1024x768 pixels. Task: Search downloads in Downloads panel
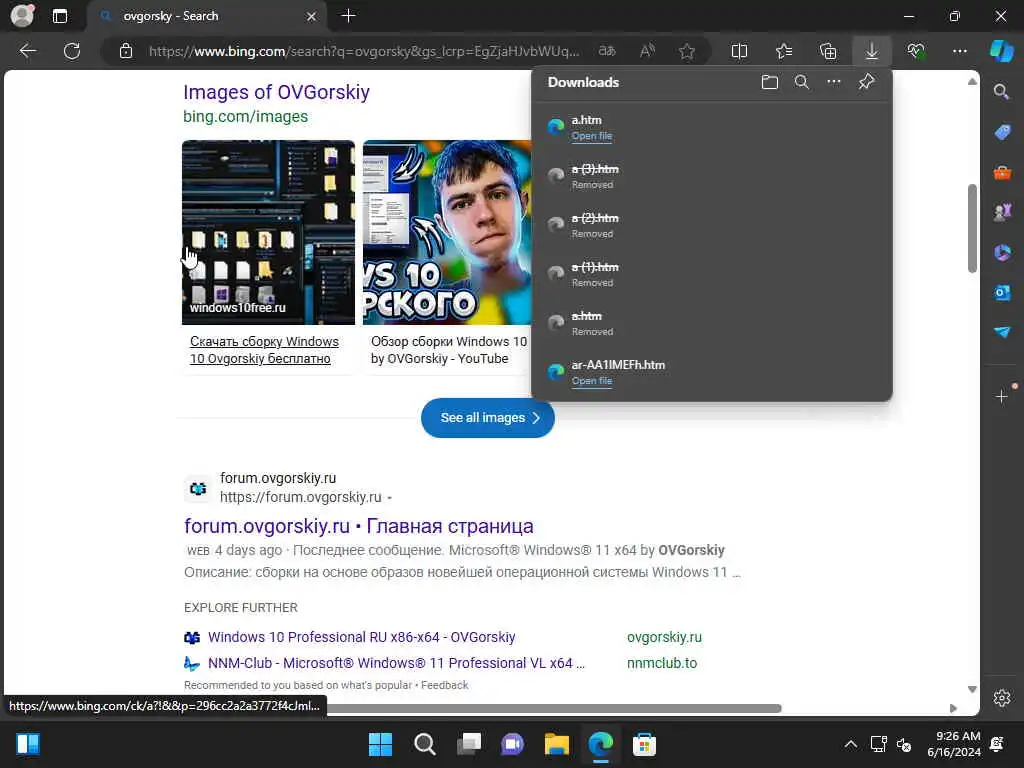click(x=802, y=82)
